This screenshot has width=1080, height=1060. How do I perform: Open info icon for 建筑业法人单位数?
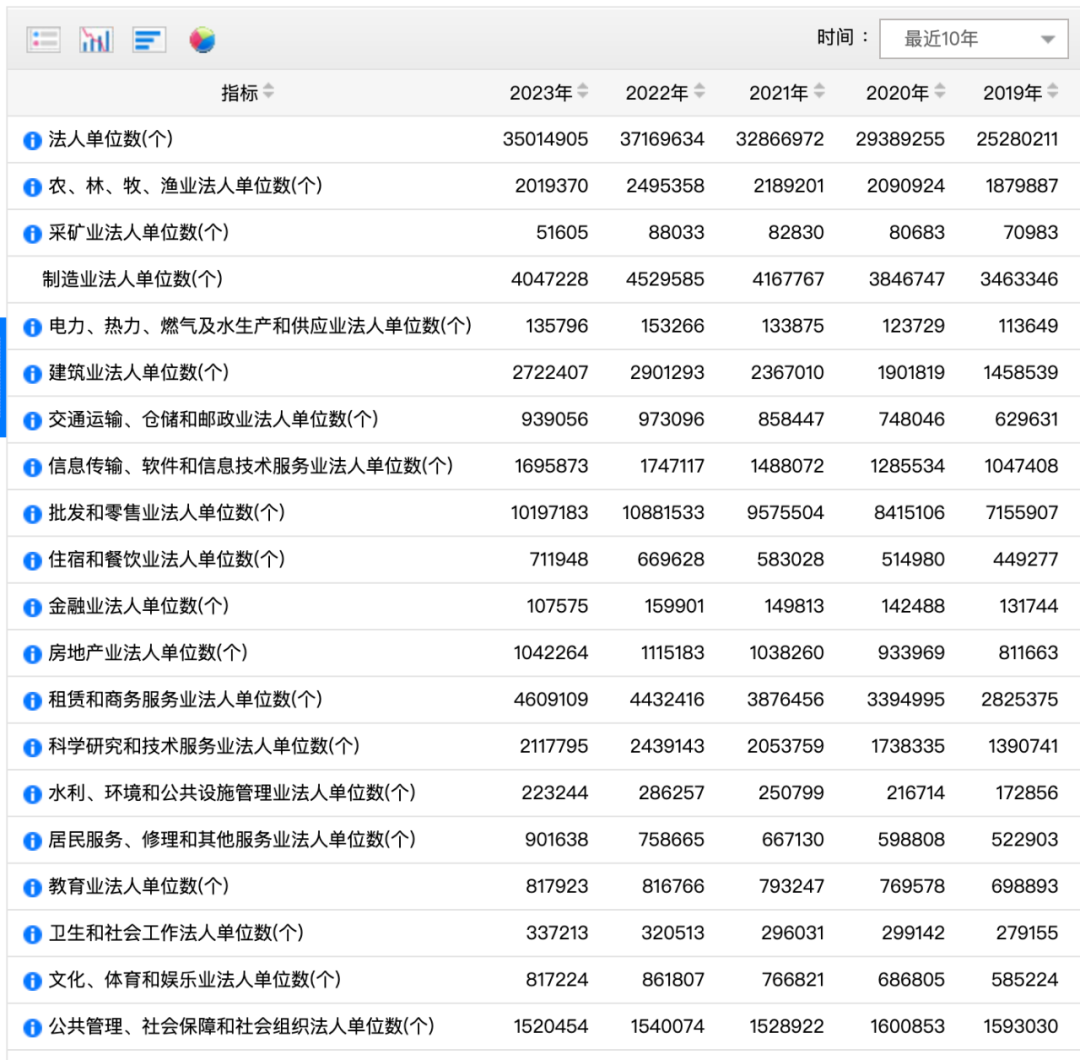[32, 373]
